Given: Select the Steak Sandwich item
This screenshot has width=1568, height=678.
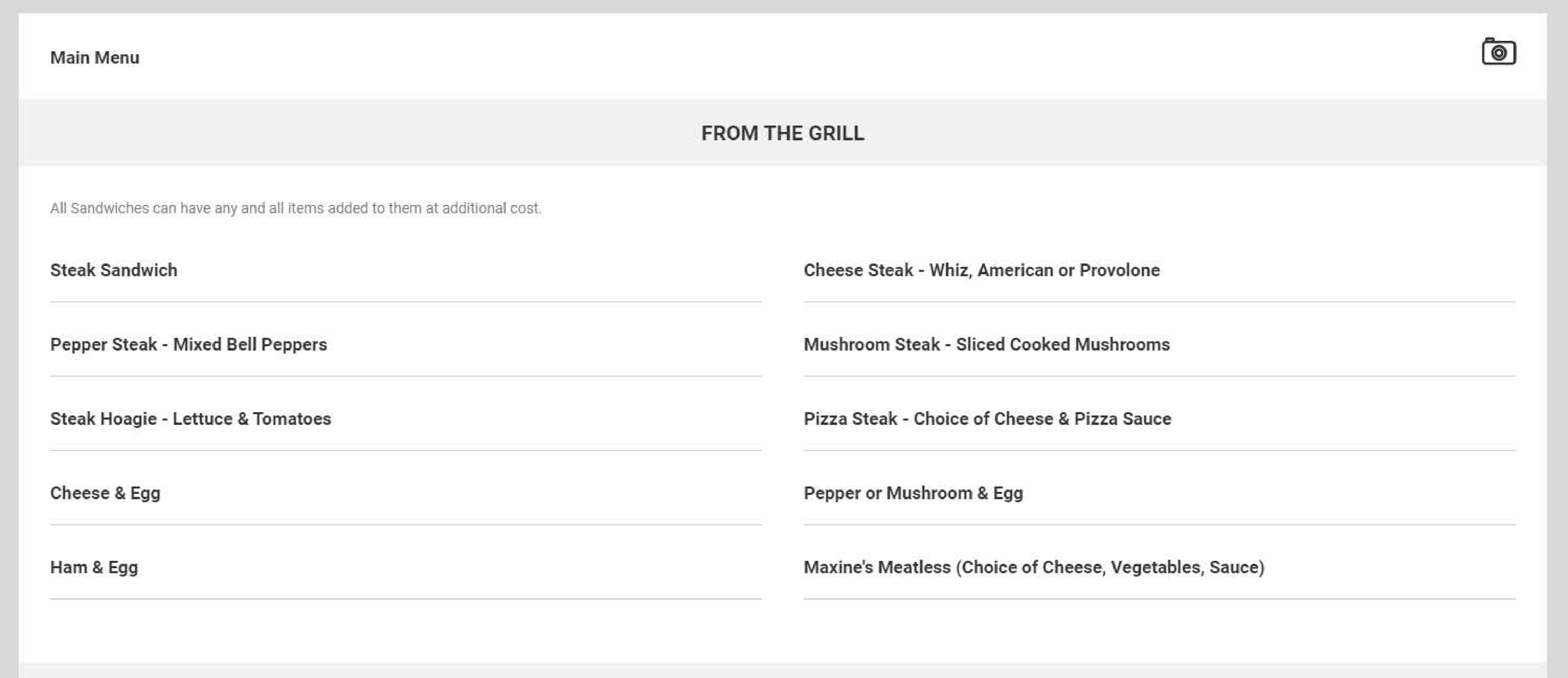Looking at the screenshot, I should pos(114,270).
